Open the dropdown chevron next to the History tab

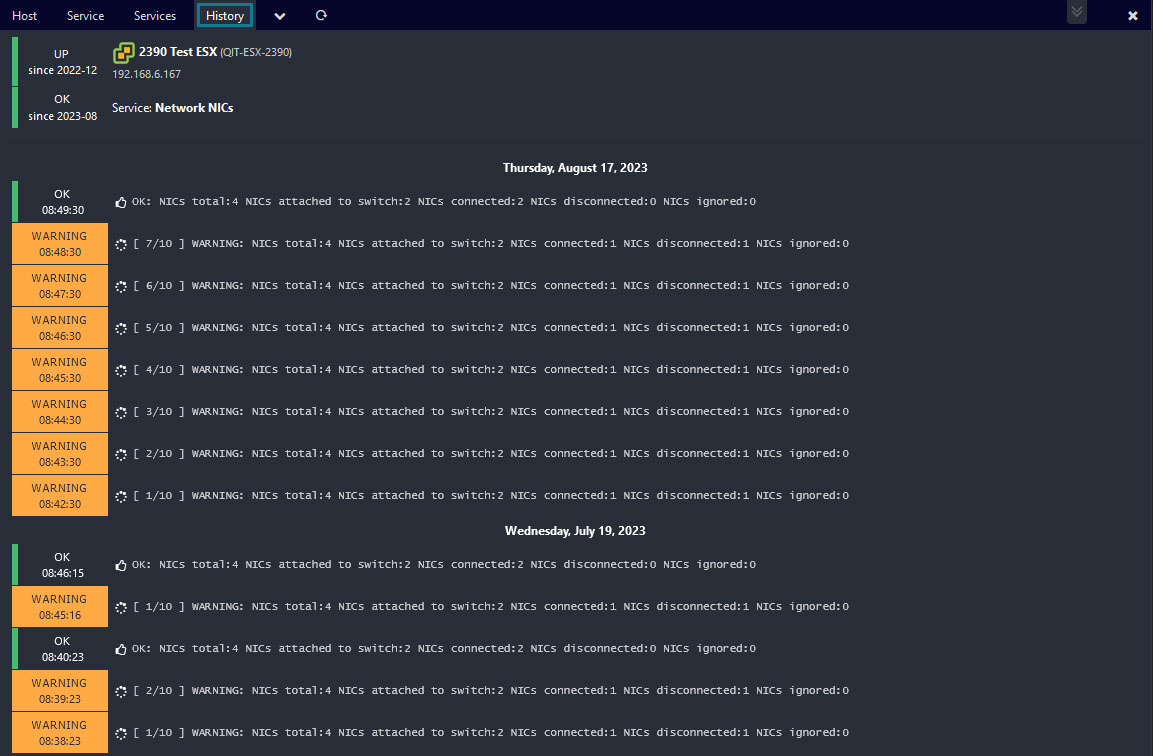click(279, 15)
